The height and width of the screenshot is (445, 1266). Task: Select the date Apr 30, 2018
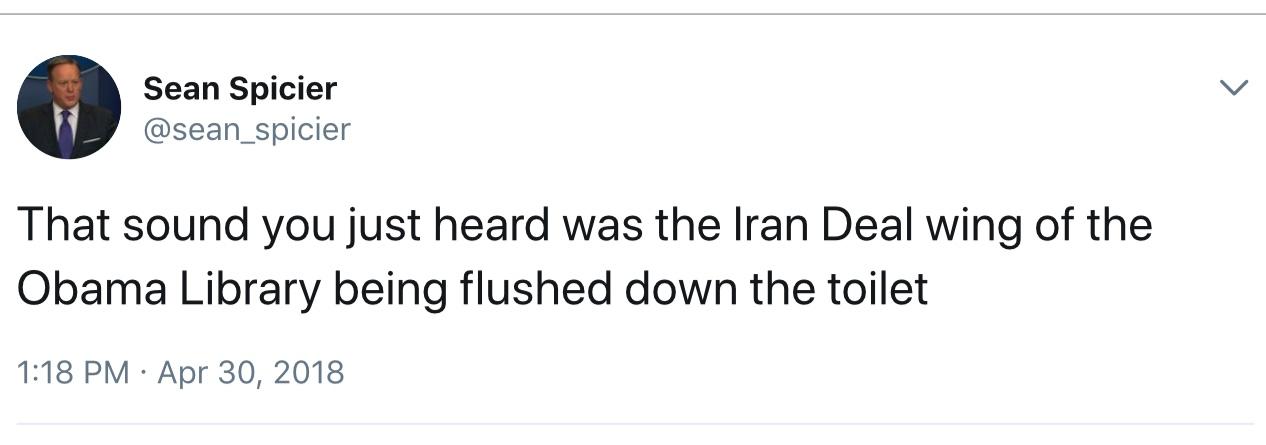point(251,373)
